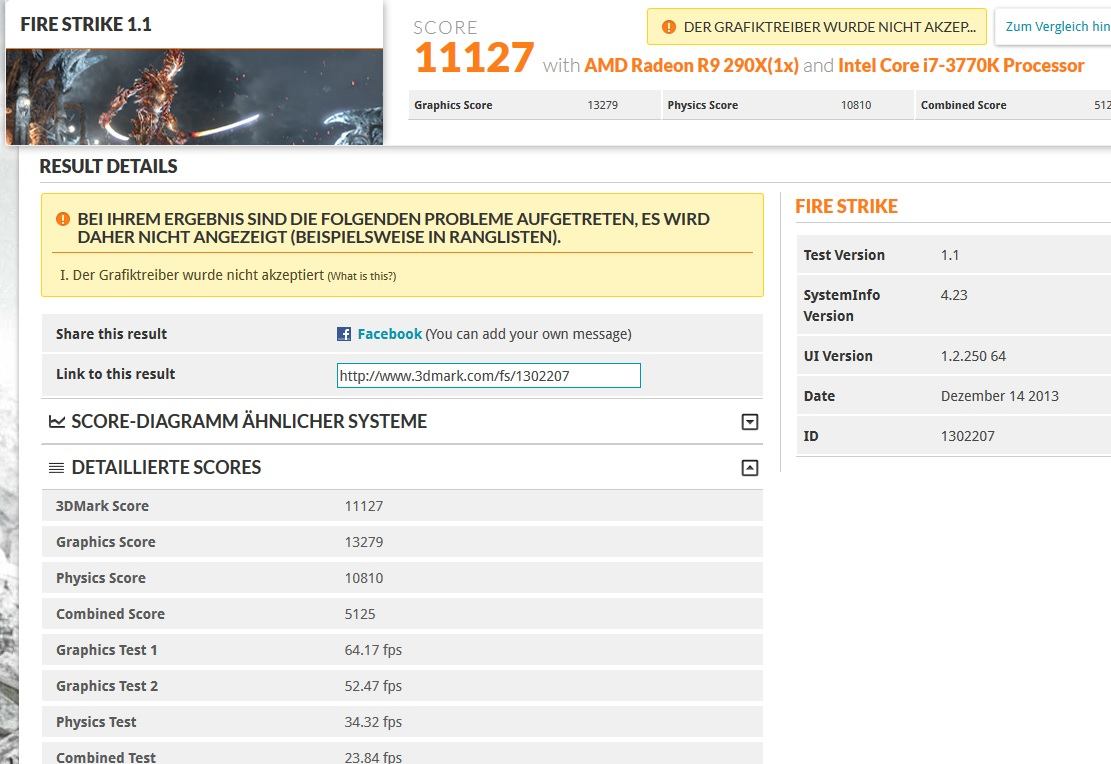Viewport: 1111px width, 764px height.
Task: Click the 'Der Grafiktreiber wurde nicht akzep...' banner
Action: [x=816, y=27]
